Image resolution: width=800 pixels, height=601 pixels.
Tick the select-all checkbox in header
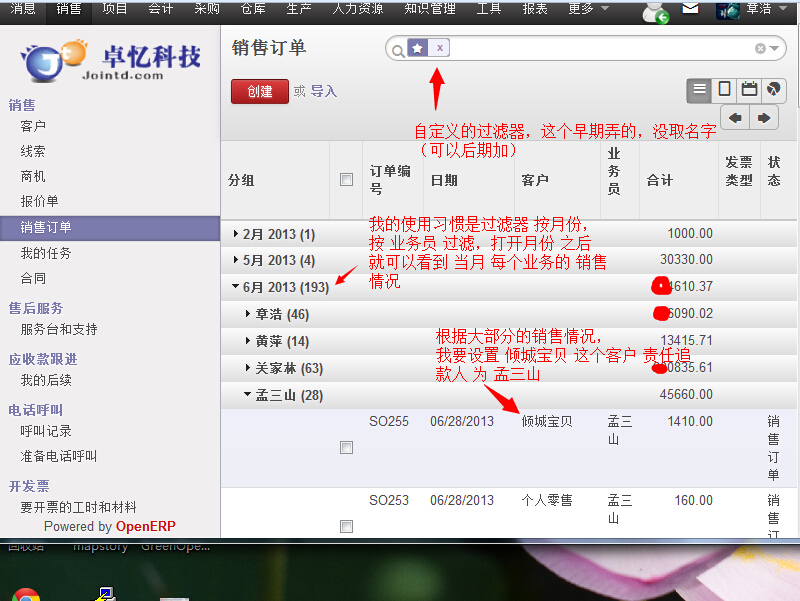pos(346,180)
